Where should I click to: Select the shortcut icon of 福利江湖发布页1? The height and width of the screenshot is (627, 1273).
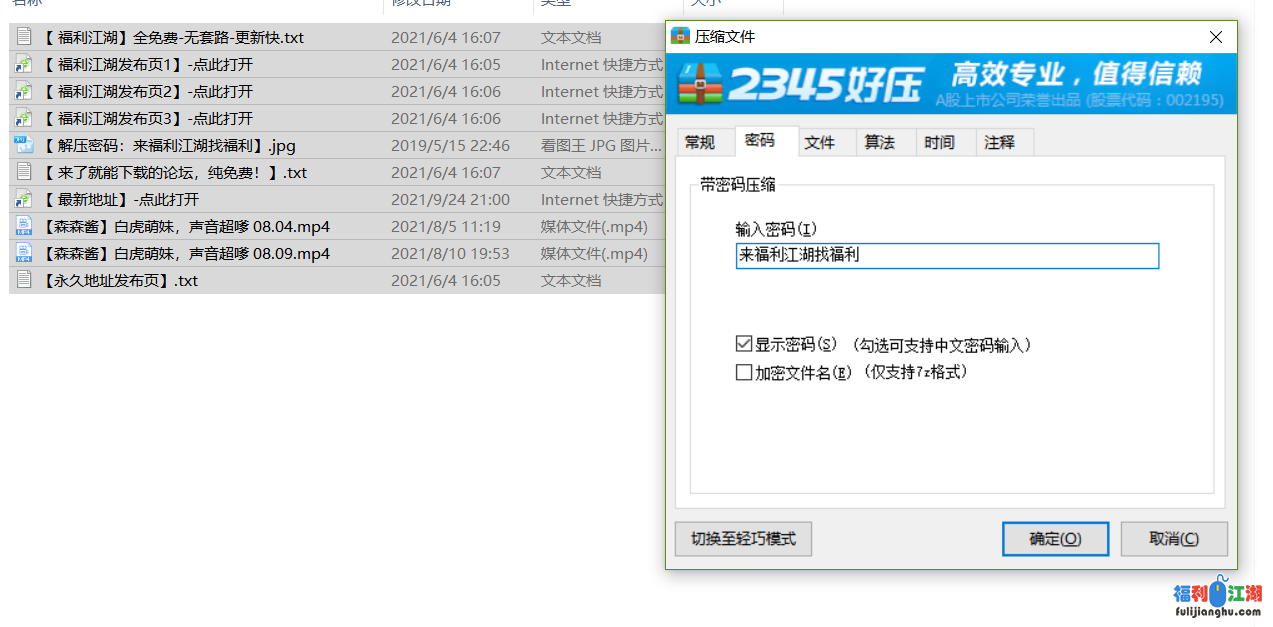click(24, 65)
